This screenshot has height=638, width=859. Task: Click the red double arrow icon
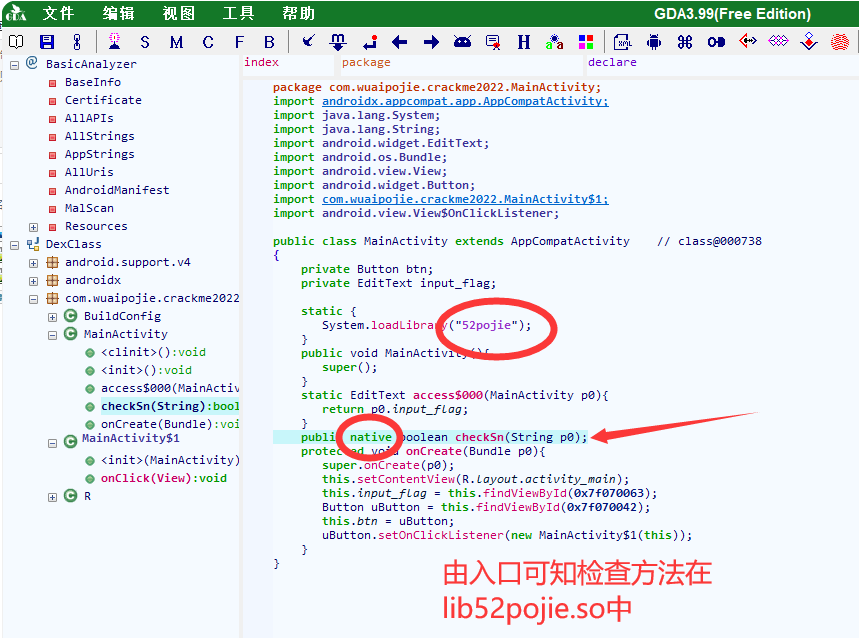click(748, 41)
